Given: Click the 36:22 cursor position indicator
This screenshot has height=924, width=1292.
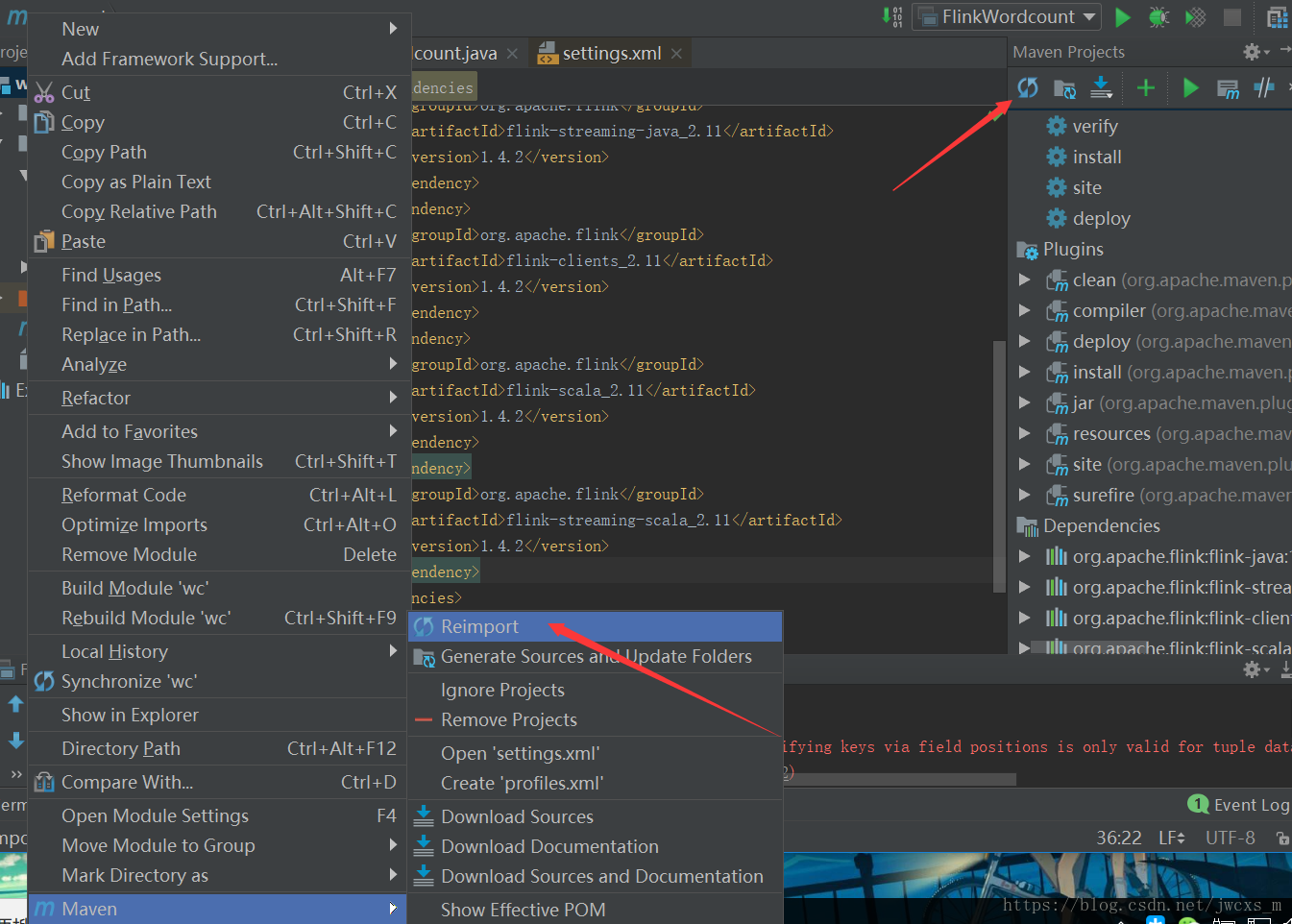Looking at the screenshot, I should [1119, 838].
